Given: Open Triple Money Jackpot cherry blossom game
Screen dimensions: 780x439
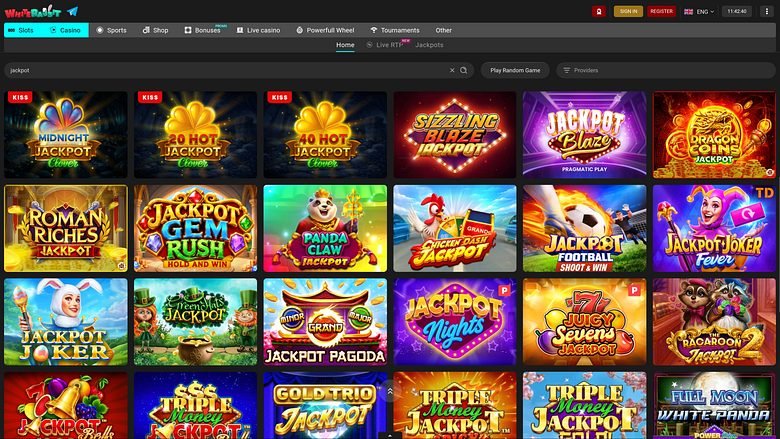Looking at the screenshot, I should coord(585,406).
